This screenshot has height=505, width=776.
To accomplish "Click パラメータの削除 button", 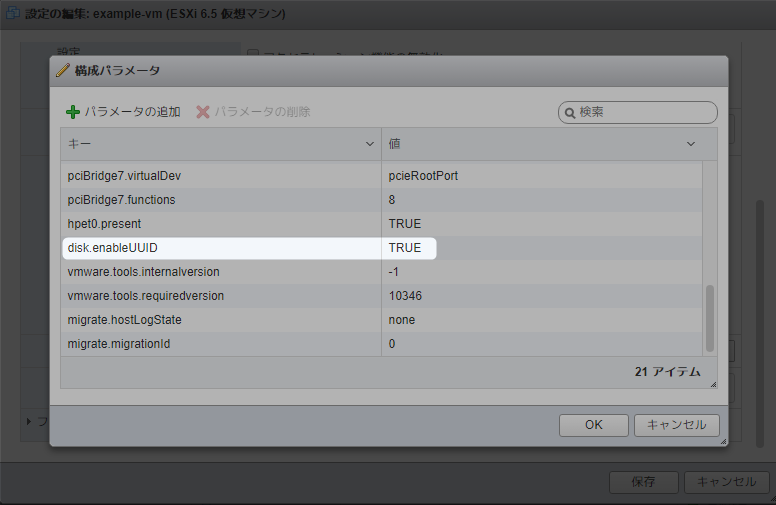I will pos(253,112).
